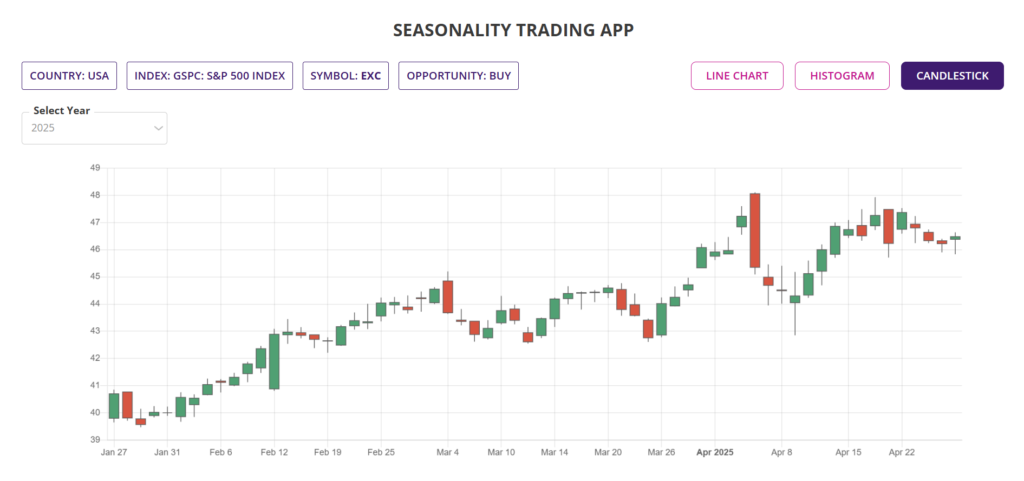Select the tall green candle at Mar 26
This screenshot has height=481, width=1024.
click(x=661, y=319)
